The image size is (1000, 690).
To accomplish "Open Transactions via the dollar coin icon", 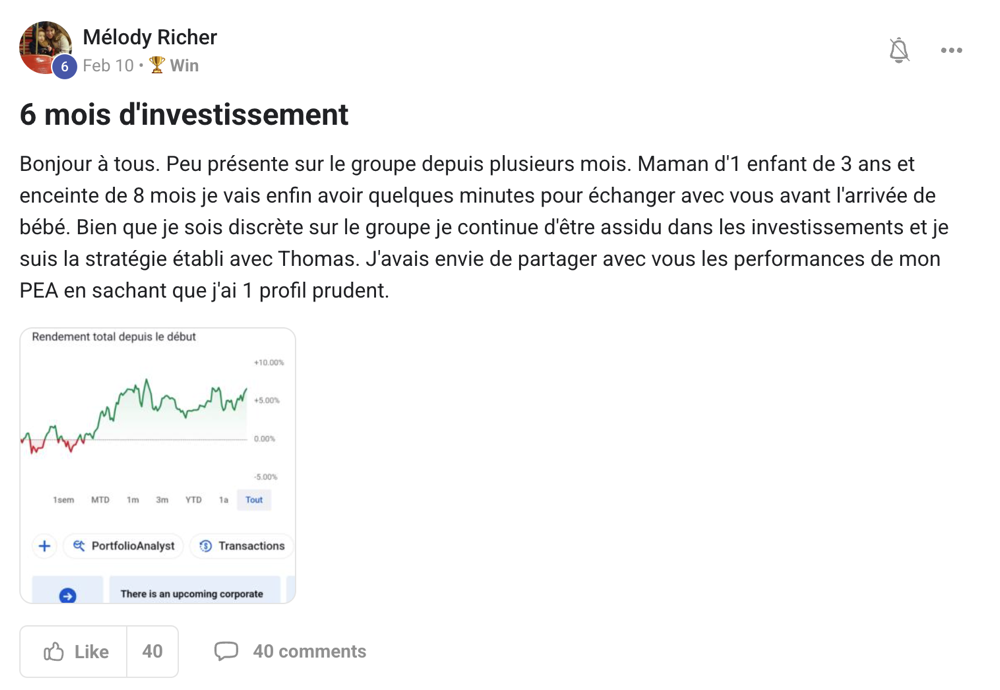I will pos(207,546).
